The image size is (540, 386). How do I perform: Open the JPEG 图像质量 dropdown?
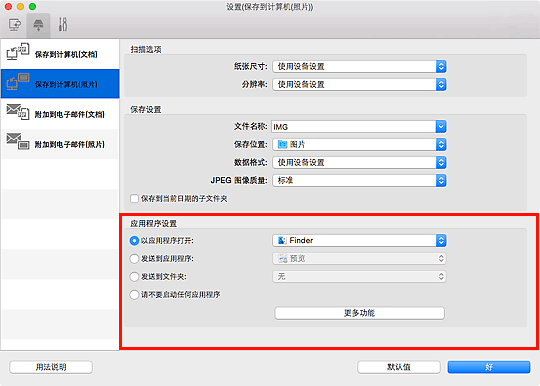point(359,180)
